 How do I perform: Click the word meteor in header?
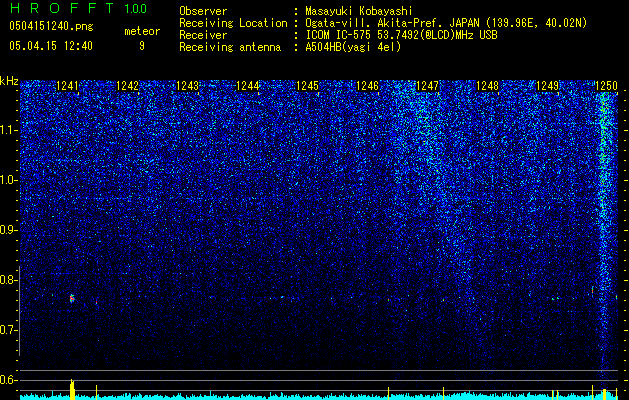click(x=142, y=31)
